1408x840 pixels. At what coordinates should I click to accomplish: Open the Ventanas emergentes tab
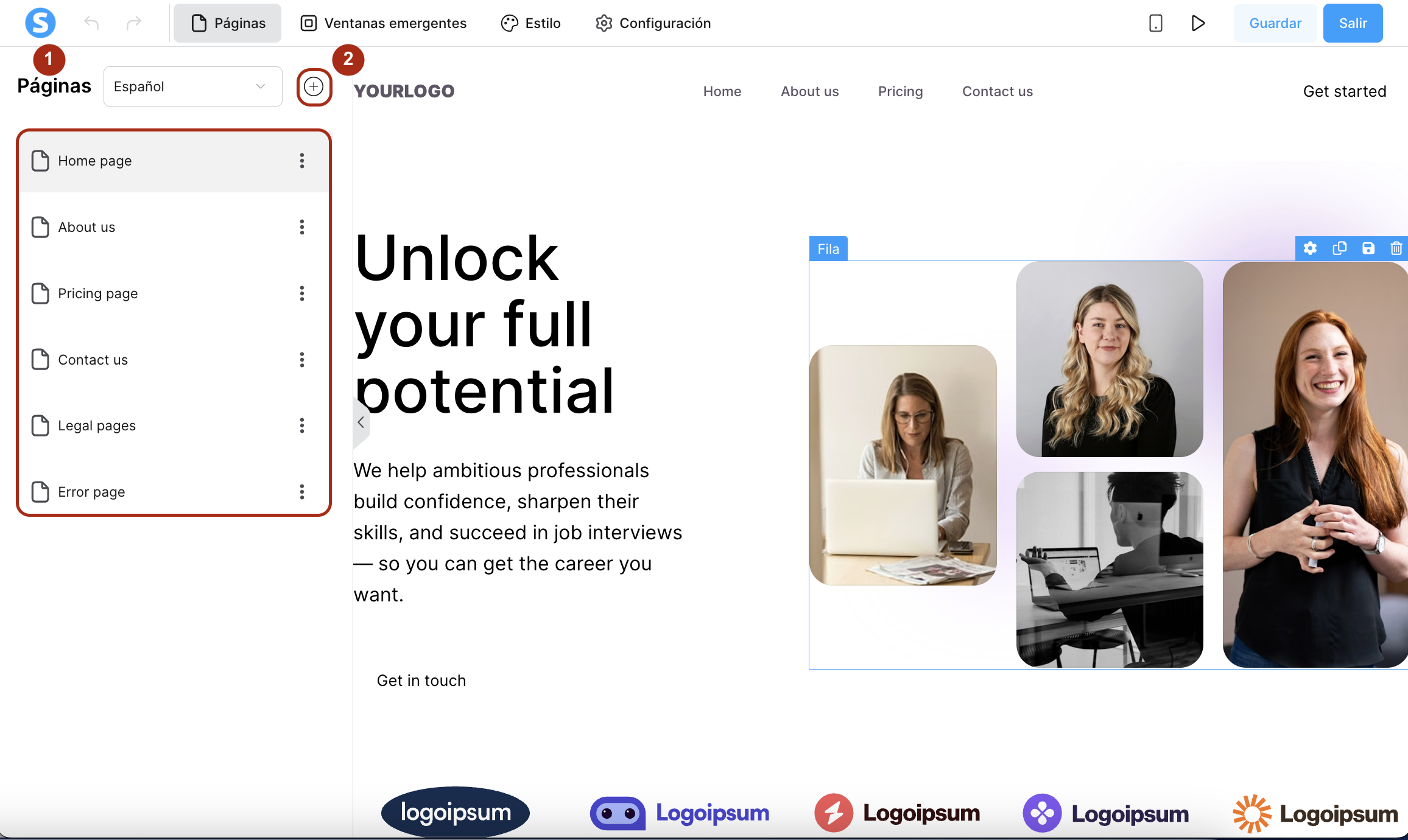tap(383, 23)
